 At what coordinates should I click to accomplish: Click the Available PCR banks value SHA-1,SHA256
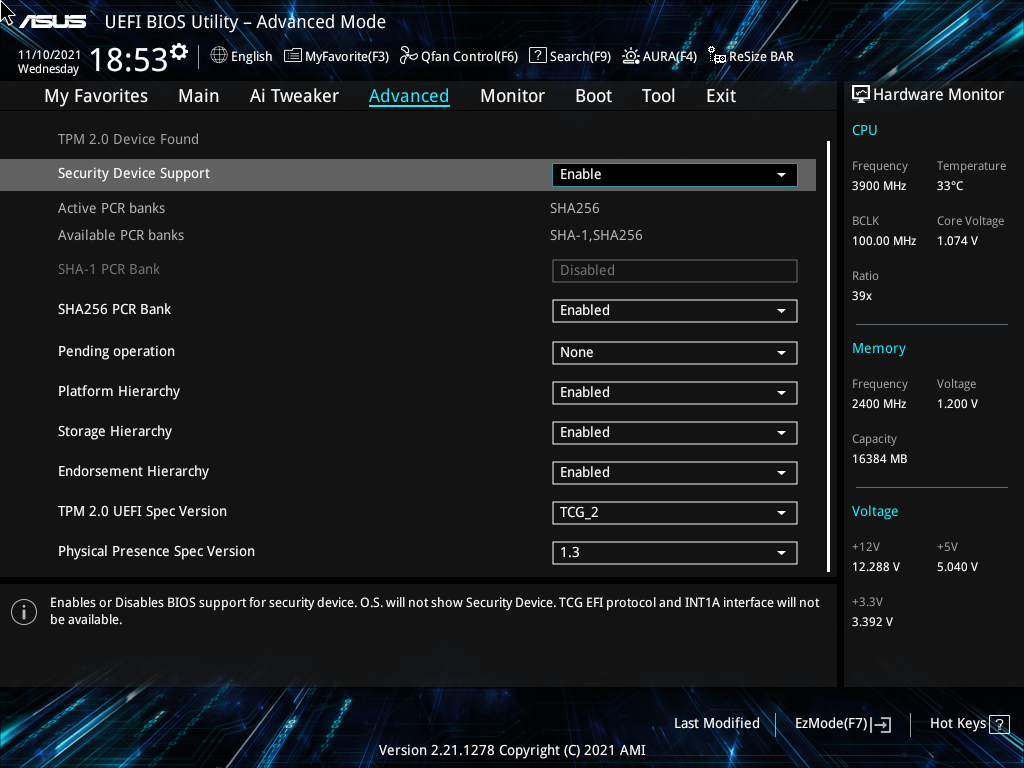[596, 235]
